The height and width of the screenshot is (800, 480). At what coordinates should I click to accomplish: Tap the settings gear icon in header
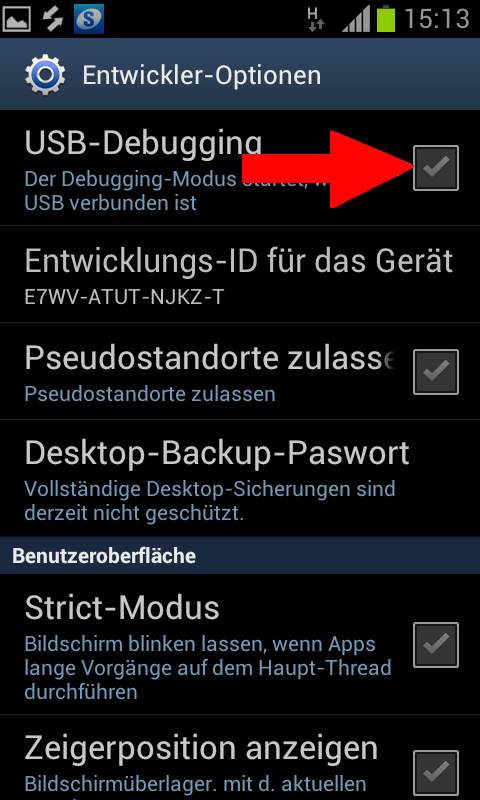click(x=45, y=74)
